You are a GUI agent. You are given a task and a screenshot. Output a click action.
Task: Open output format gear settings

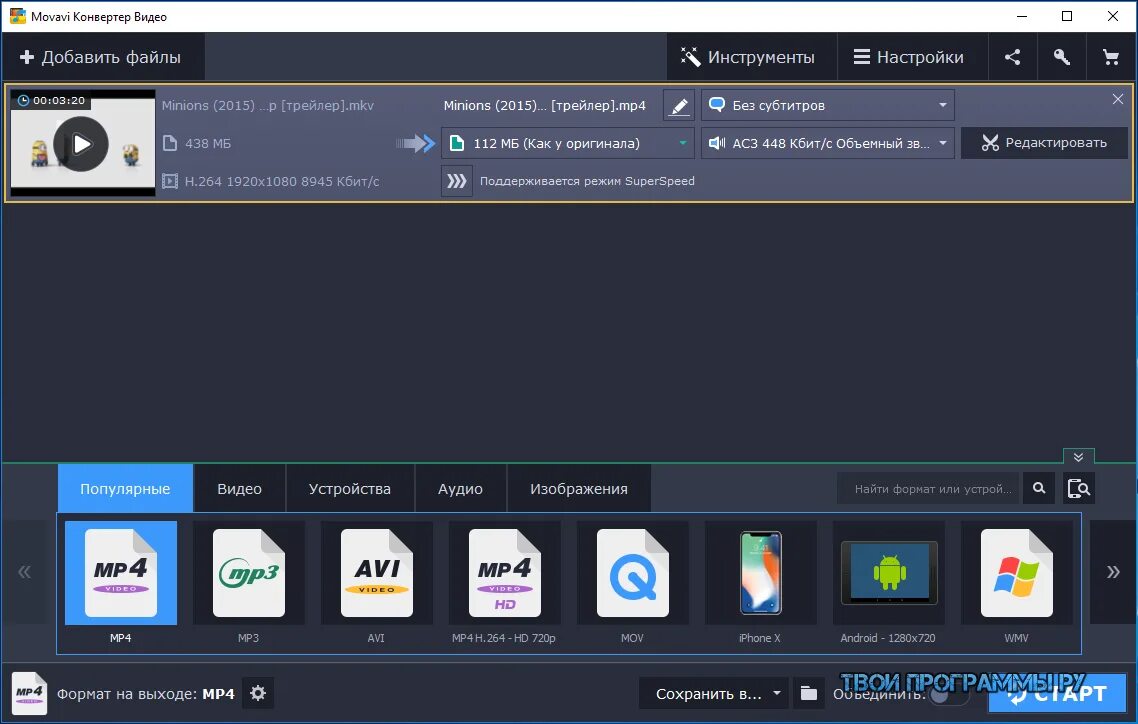(258, 693)
